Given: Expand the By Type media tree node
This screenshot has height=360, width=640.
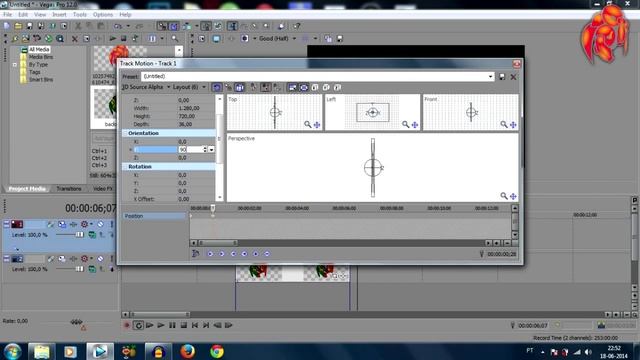Looking at the screenshot, I should pyautogui.click(x=15, y=65).
